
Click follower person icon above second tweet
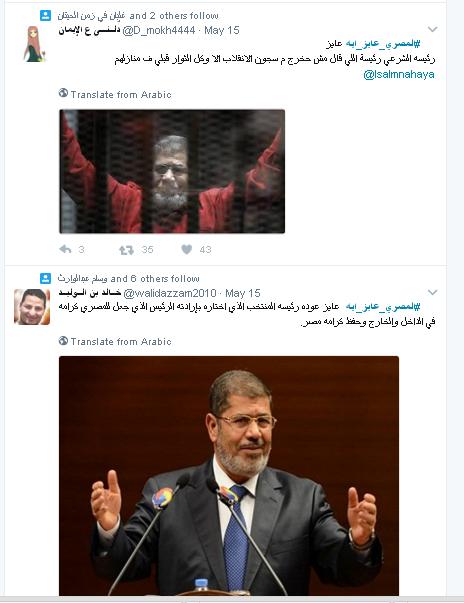pos(45,278)
